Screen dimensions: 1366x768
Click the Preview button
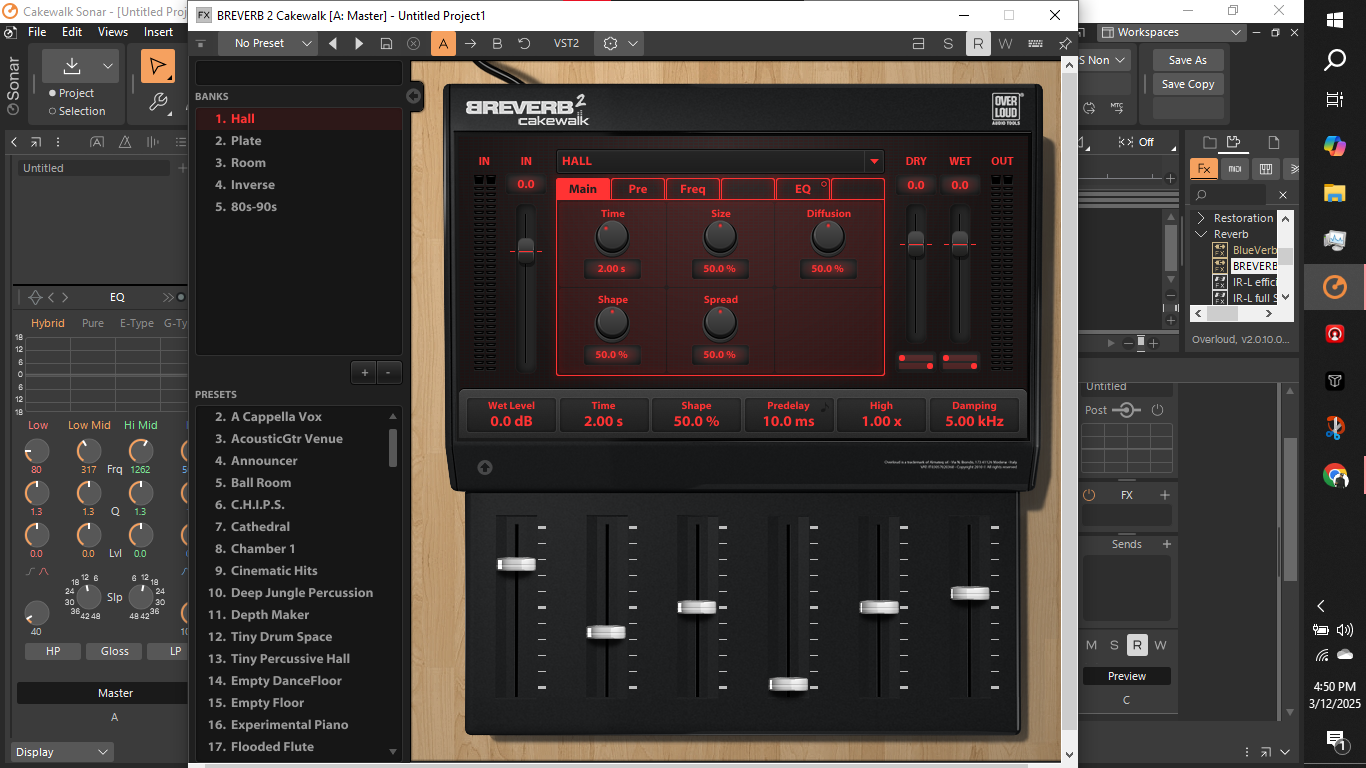[x=1126, y=675]
